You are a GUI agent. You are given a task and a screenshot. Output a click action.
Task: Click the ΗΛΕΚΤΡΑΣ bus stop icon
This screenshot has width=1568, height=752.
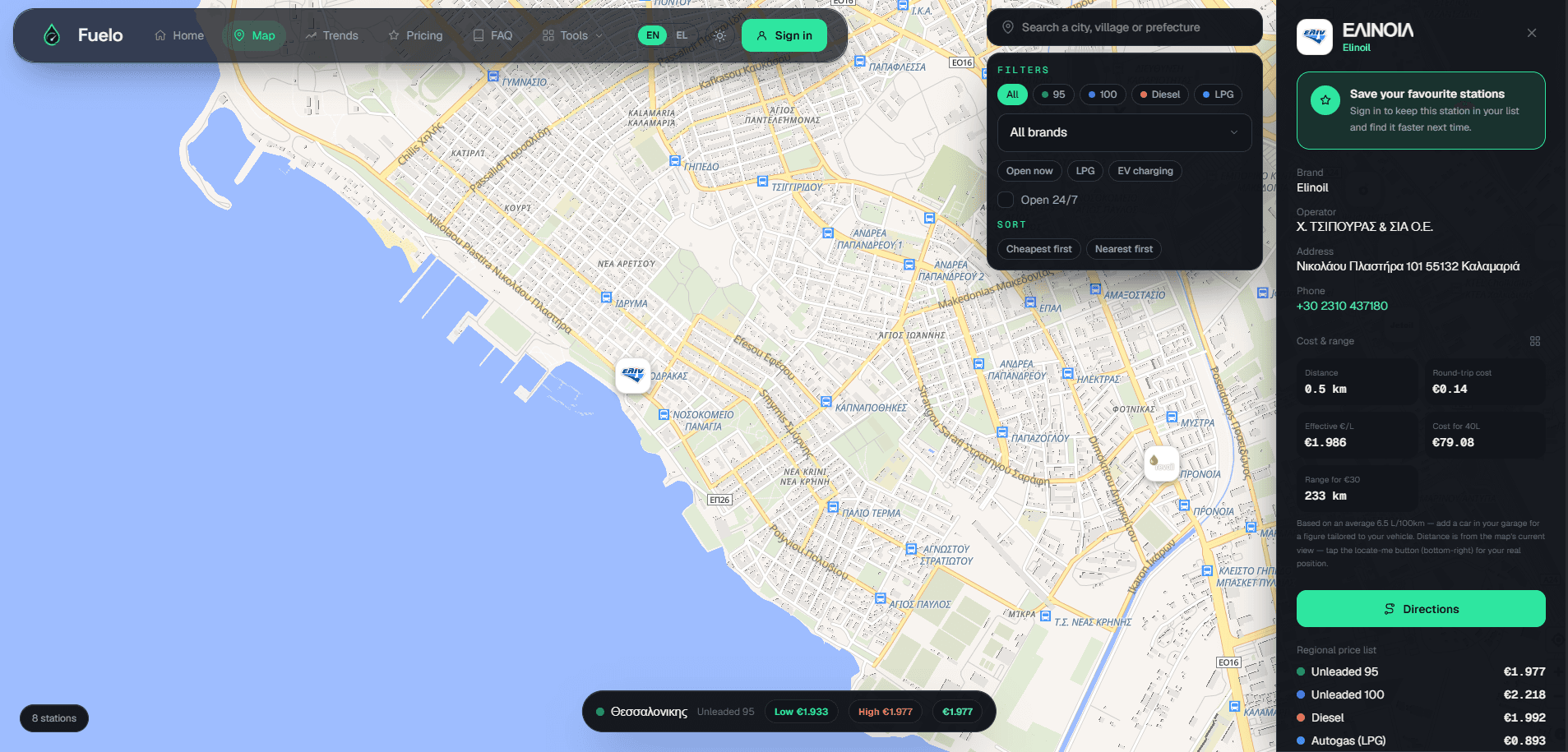pyautogui.click(x=1067, y=373)
